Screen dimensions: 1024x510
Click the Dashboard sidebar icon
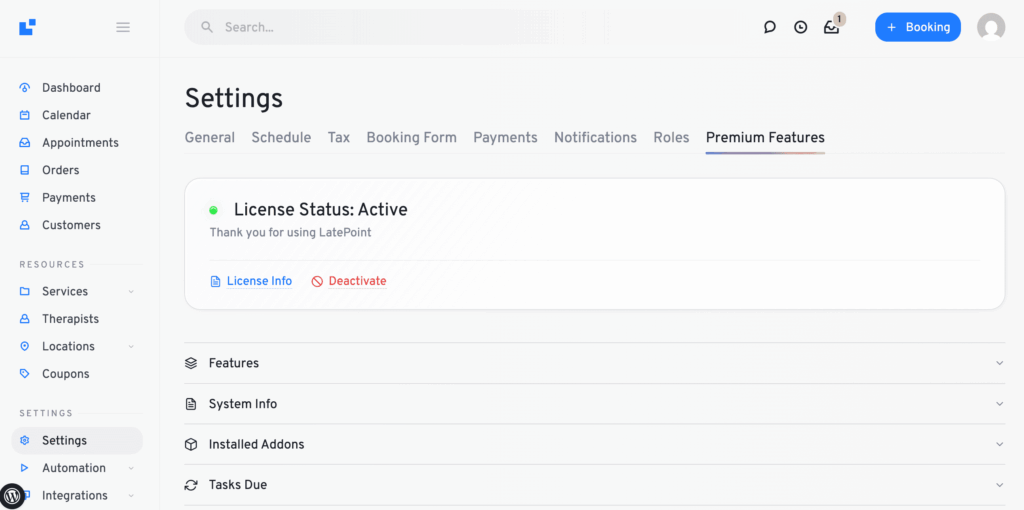(25, 88)
